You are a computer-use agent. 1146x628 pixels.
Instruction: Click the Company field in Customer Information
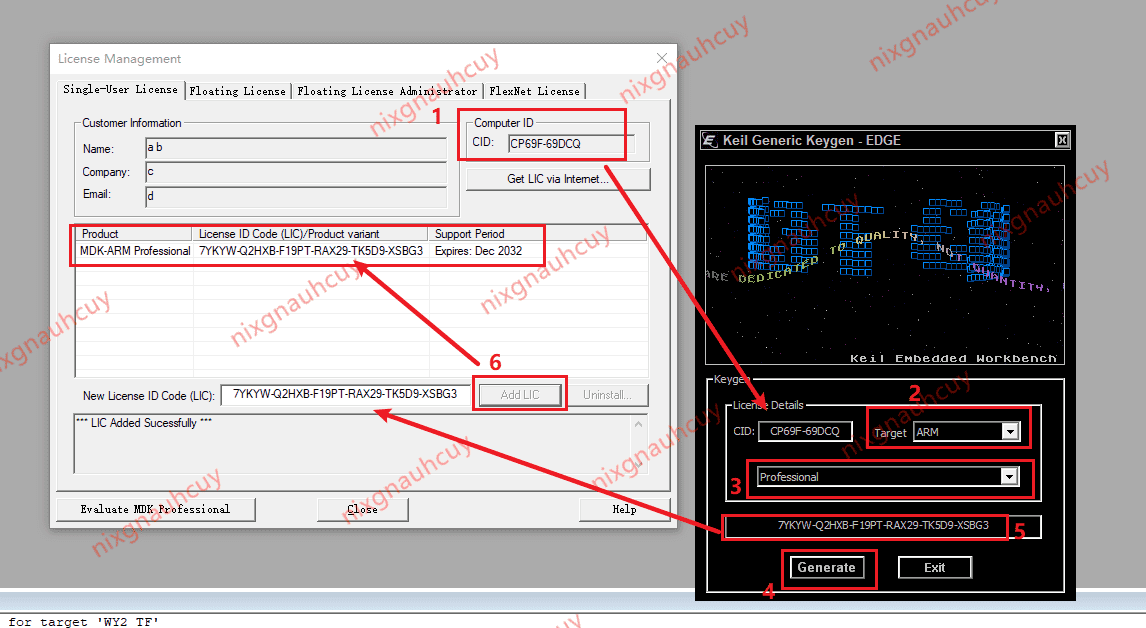click(x=296, y=173)
